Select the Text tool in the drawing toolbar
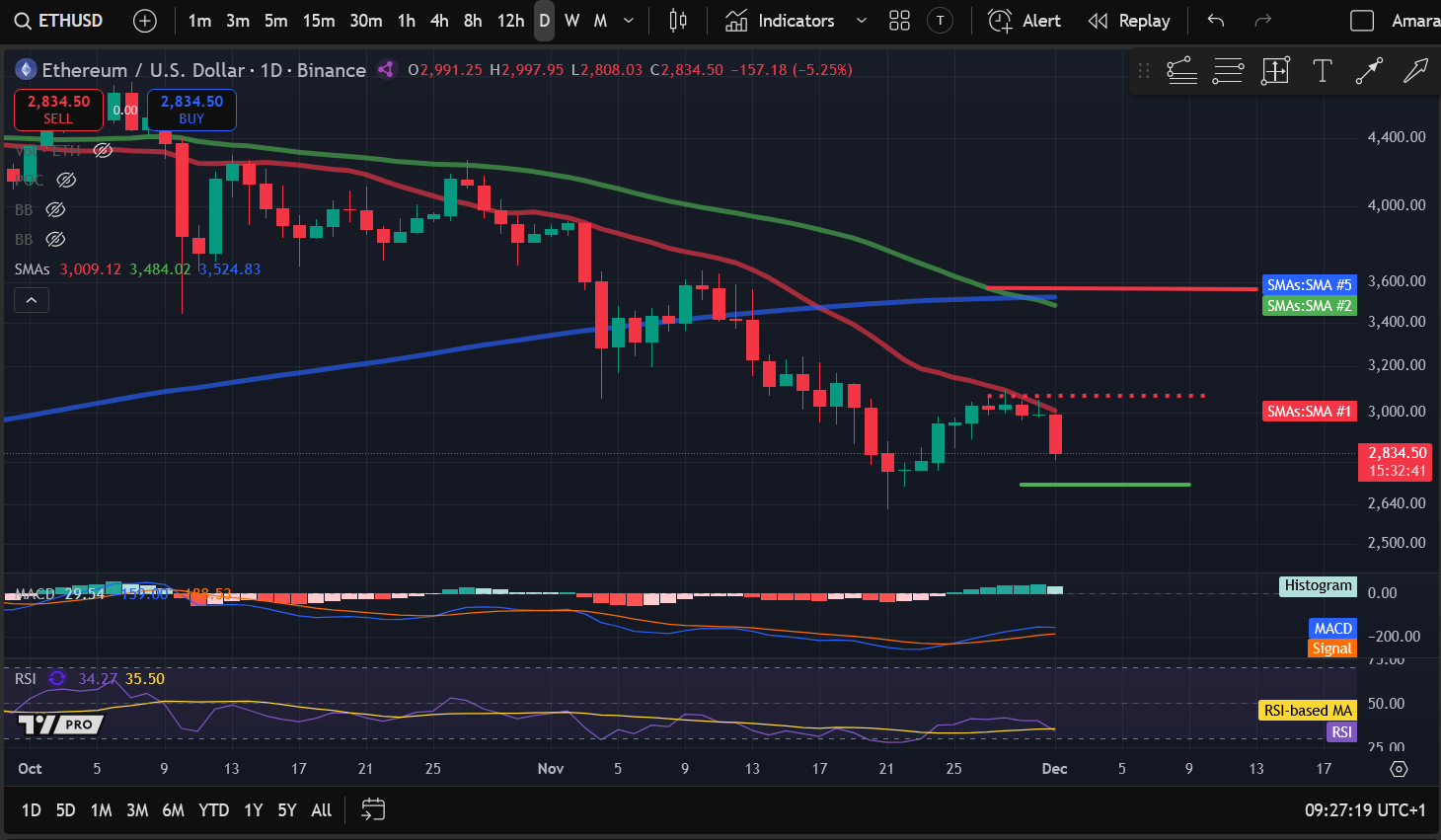Viewport: 1441px width, 840px height. pyautogui.click(x=1323, y=70)
